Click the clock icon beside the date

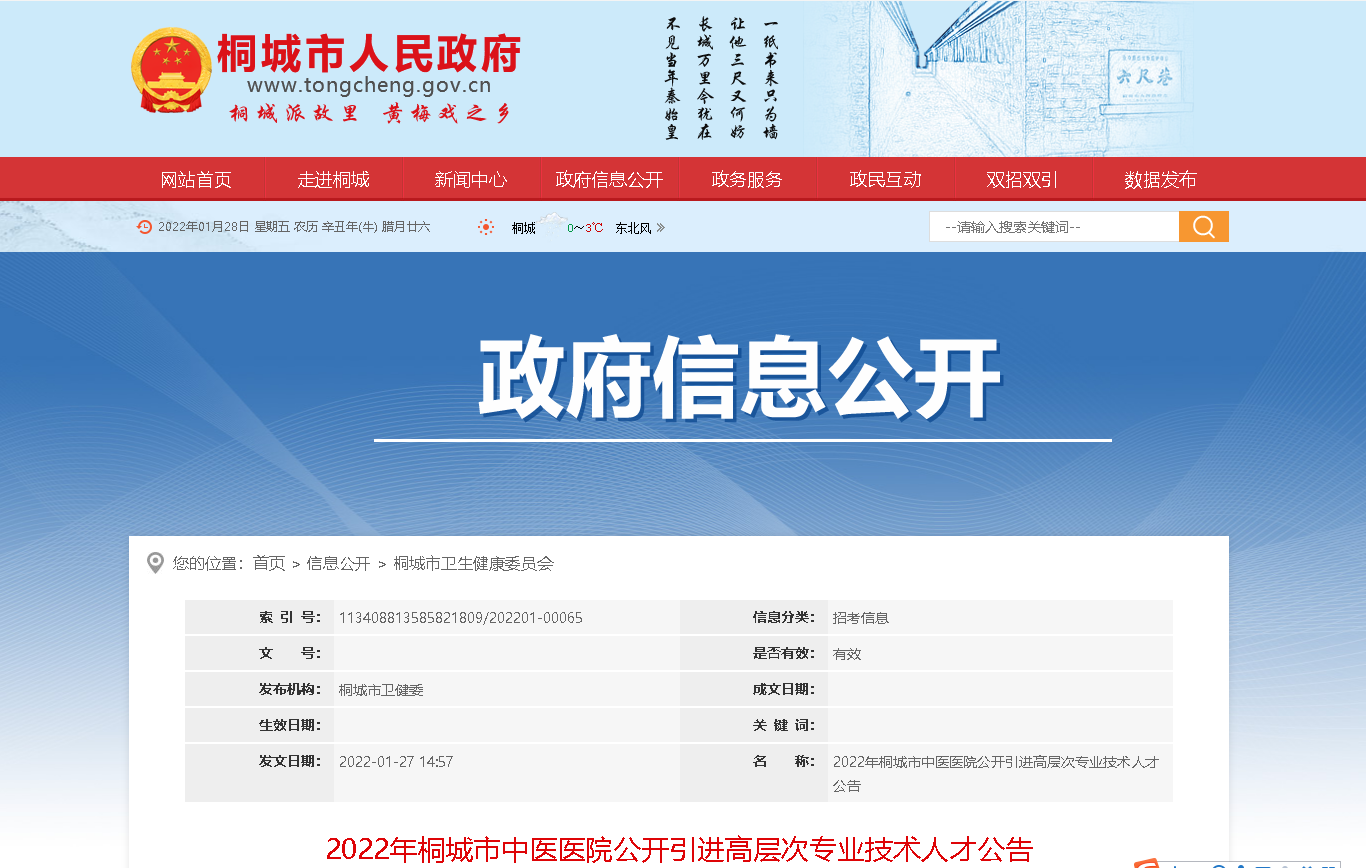click(x=144, y=227)
